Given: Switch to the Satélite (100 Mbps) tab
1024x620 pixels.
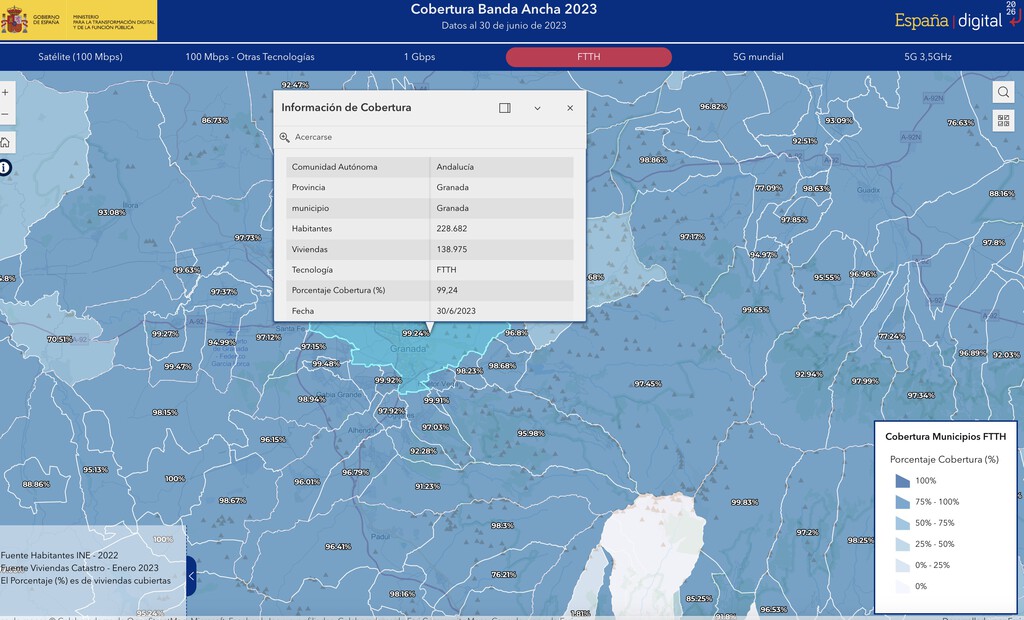Looking at the screenshot, I should (80, 57).
